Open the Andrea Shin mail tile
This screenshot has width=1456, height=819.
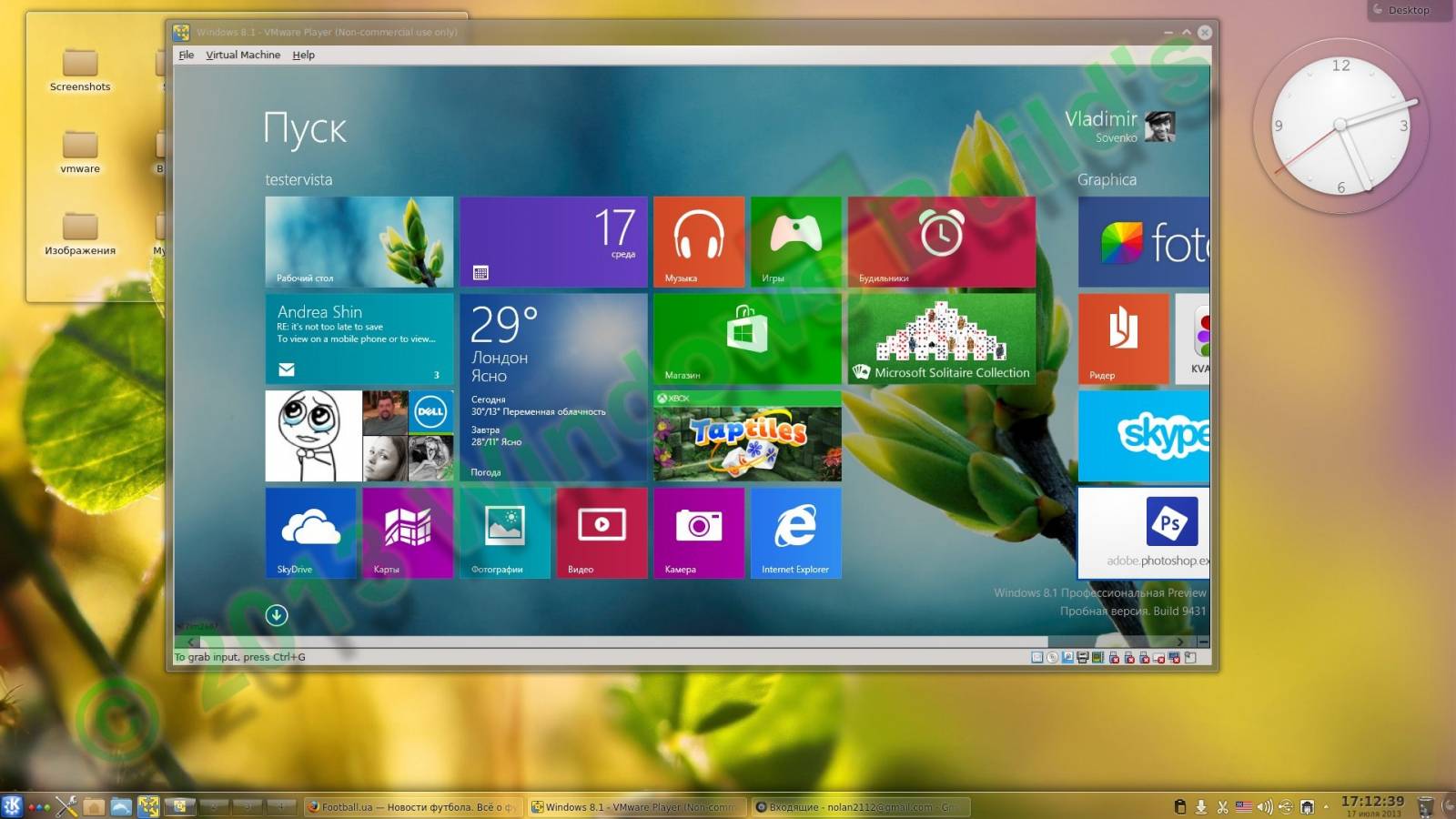[x=359, y=339]
